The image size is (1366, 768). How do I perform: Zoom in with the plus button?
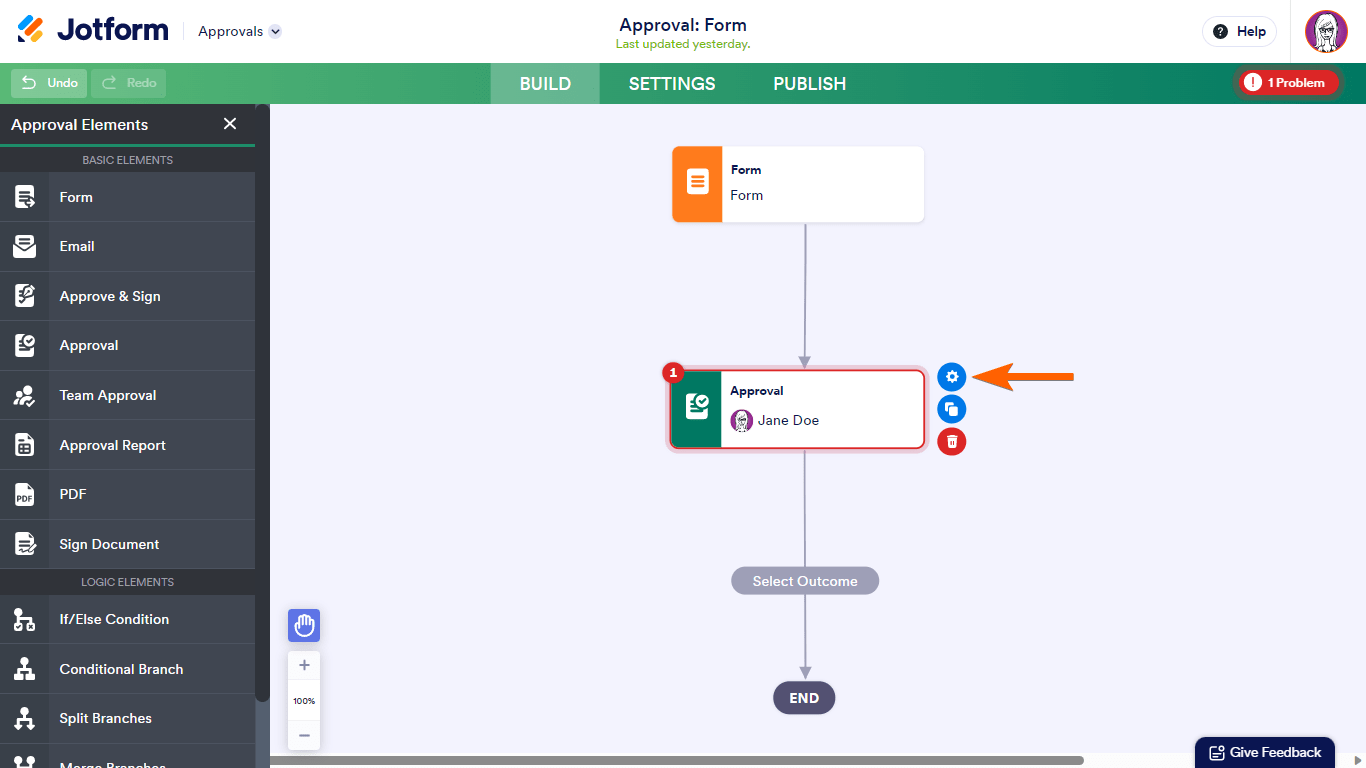tap(304, 665)
